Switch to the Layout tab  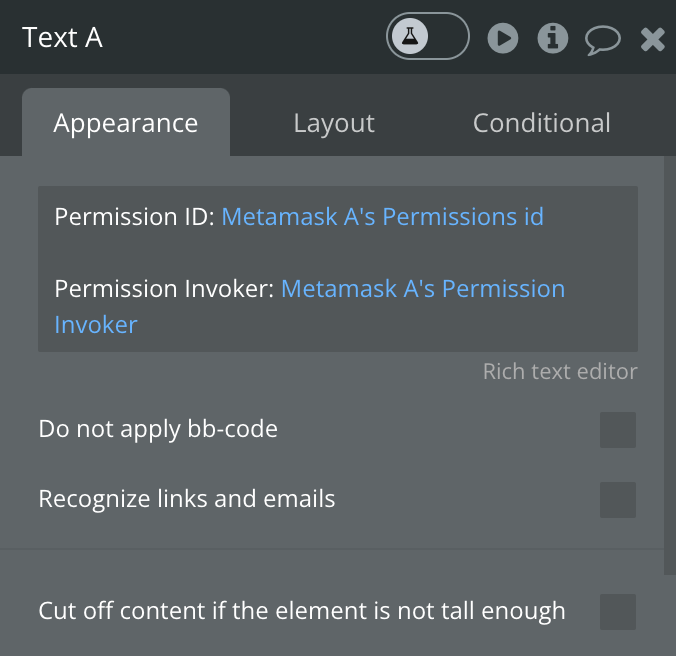334,123
